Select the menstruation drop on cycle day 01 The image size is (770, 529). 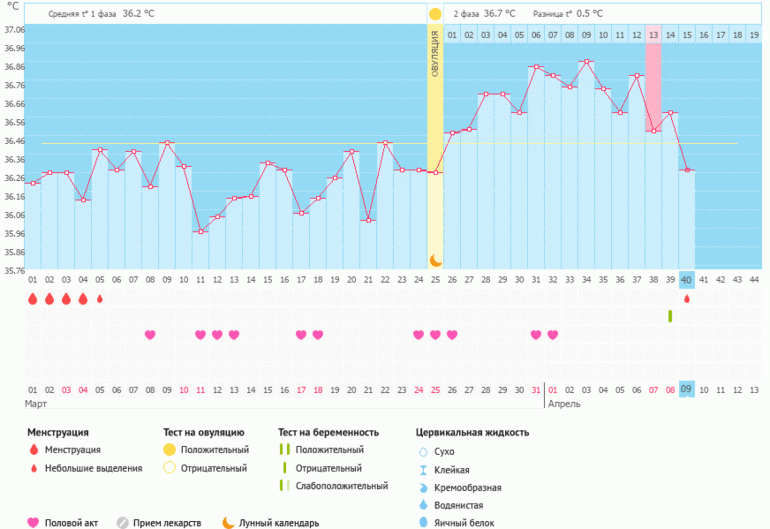(33, 299)
